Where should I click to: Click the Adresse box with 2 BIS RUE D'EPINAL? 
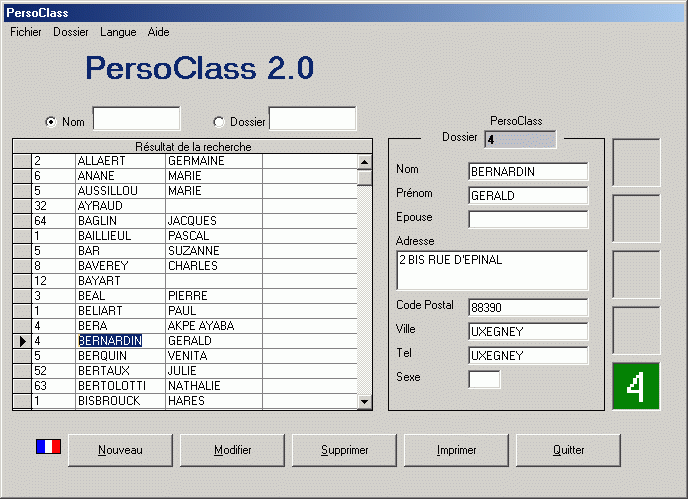coord(492,270)
